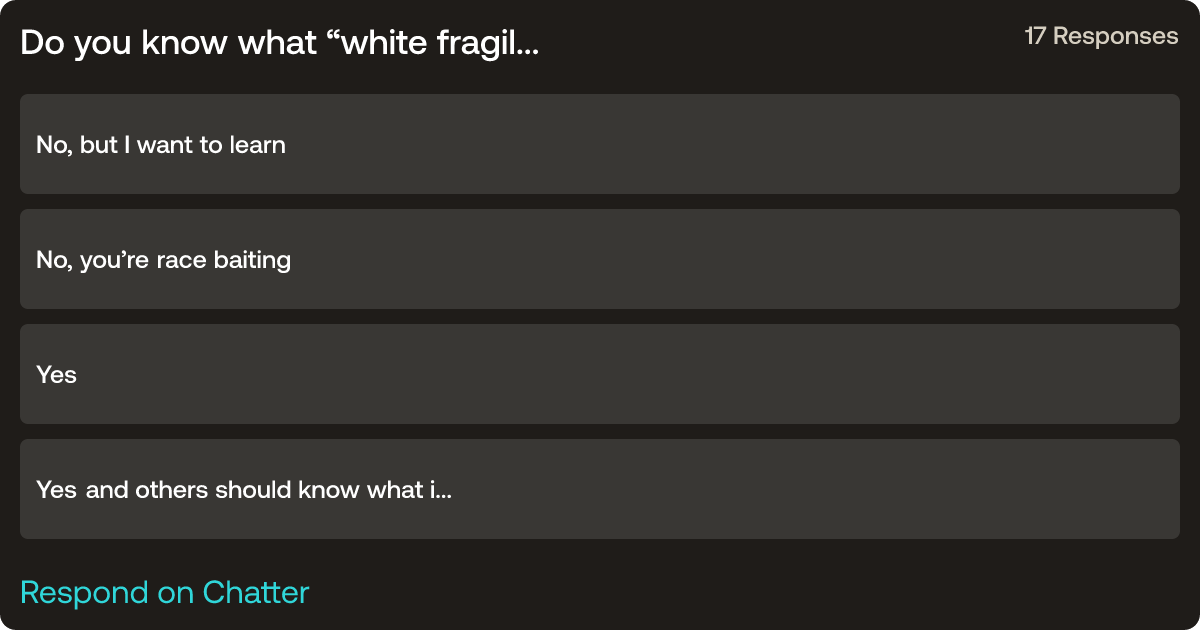Viewport: 1200px width, 630px height.
Task: Expand the truncated poll question title
Action: [280, 43]
